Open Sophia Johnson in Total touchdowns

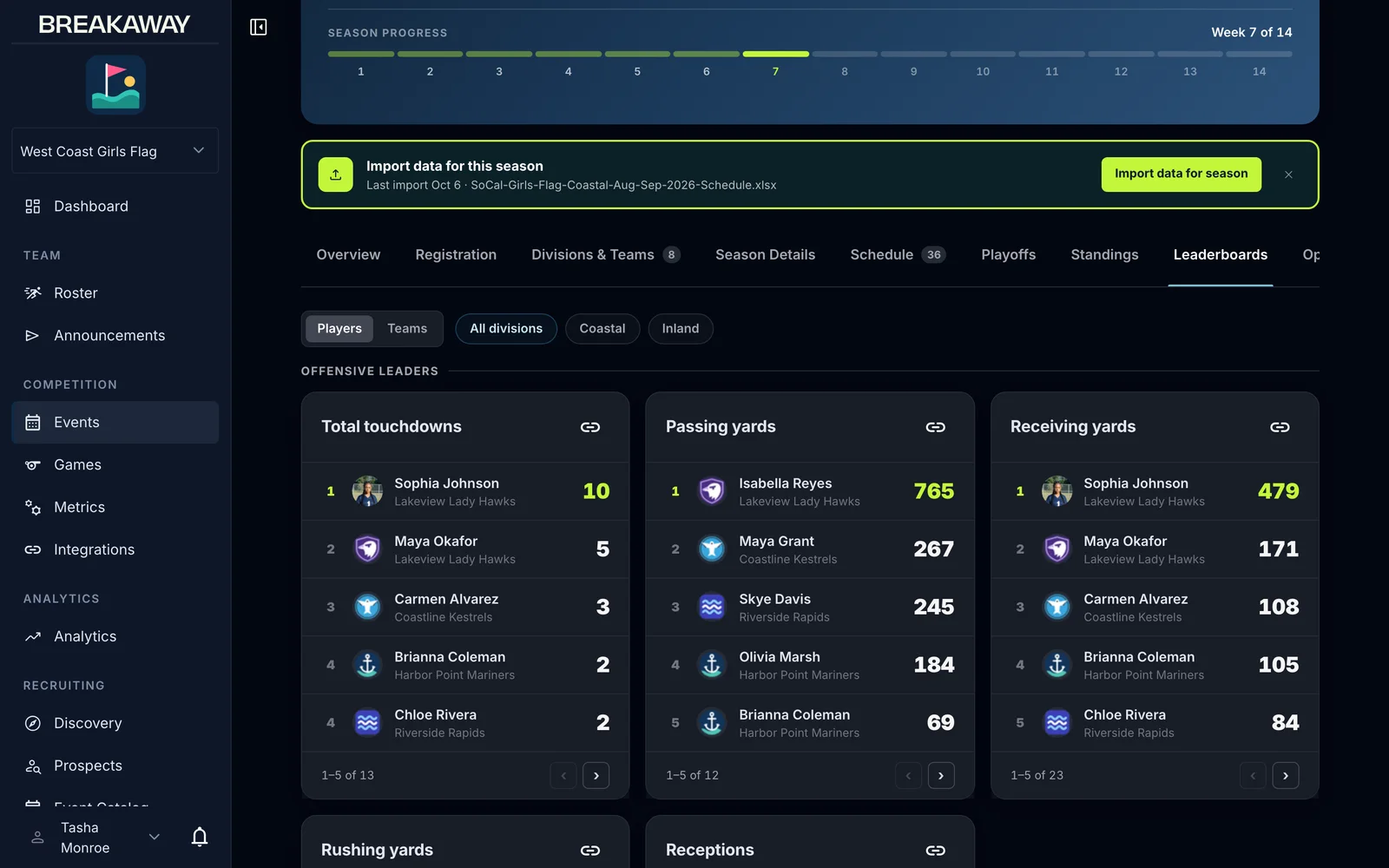[465, 491]
